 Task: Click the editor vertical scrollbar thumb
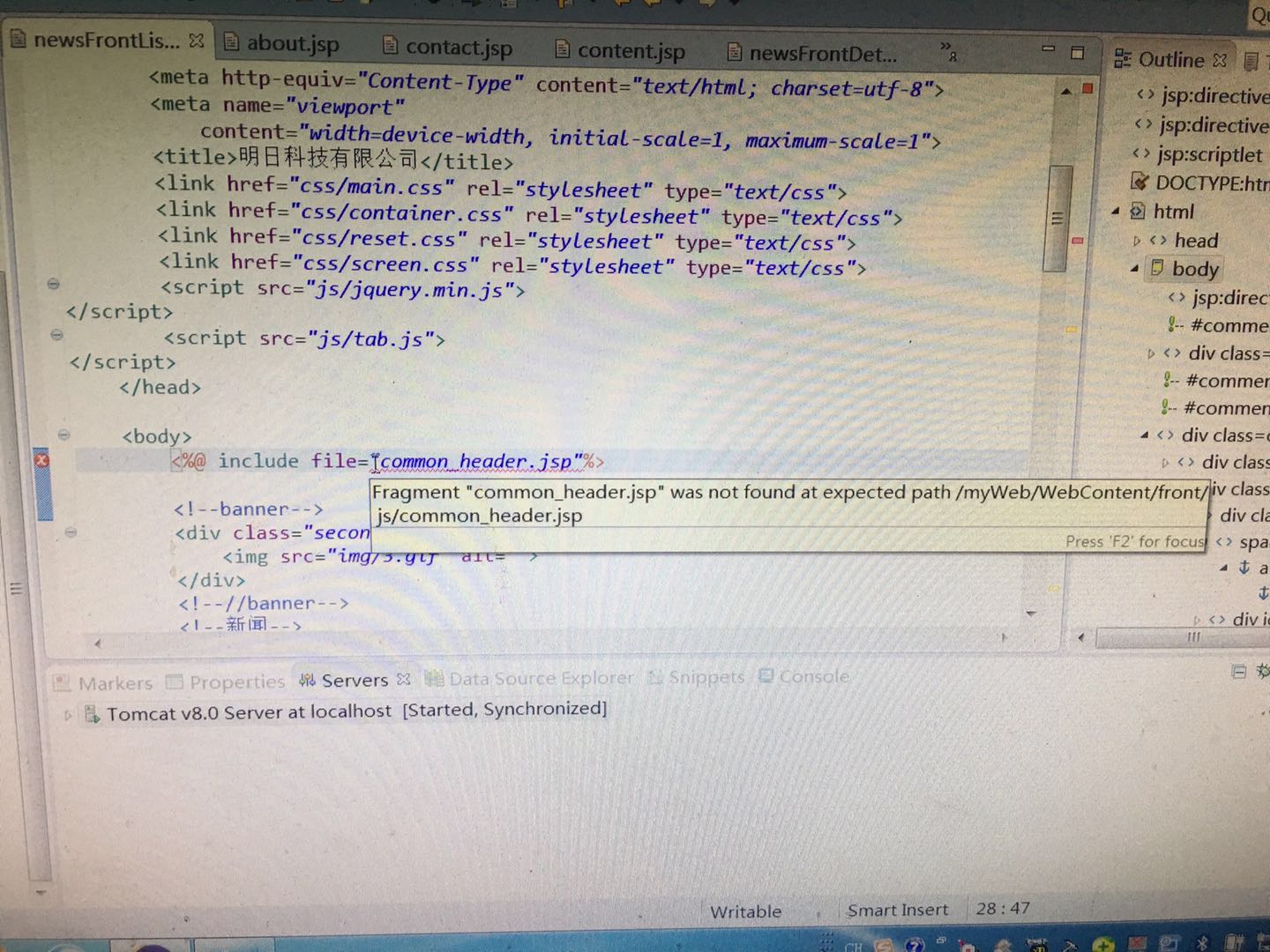coord(1057,218)
